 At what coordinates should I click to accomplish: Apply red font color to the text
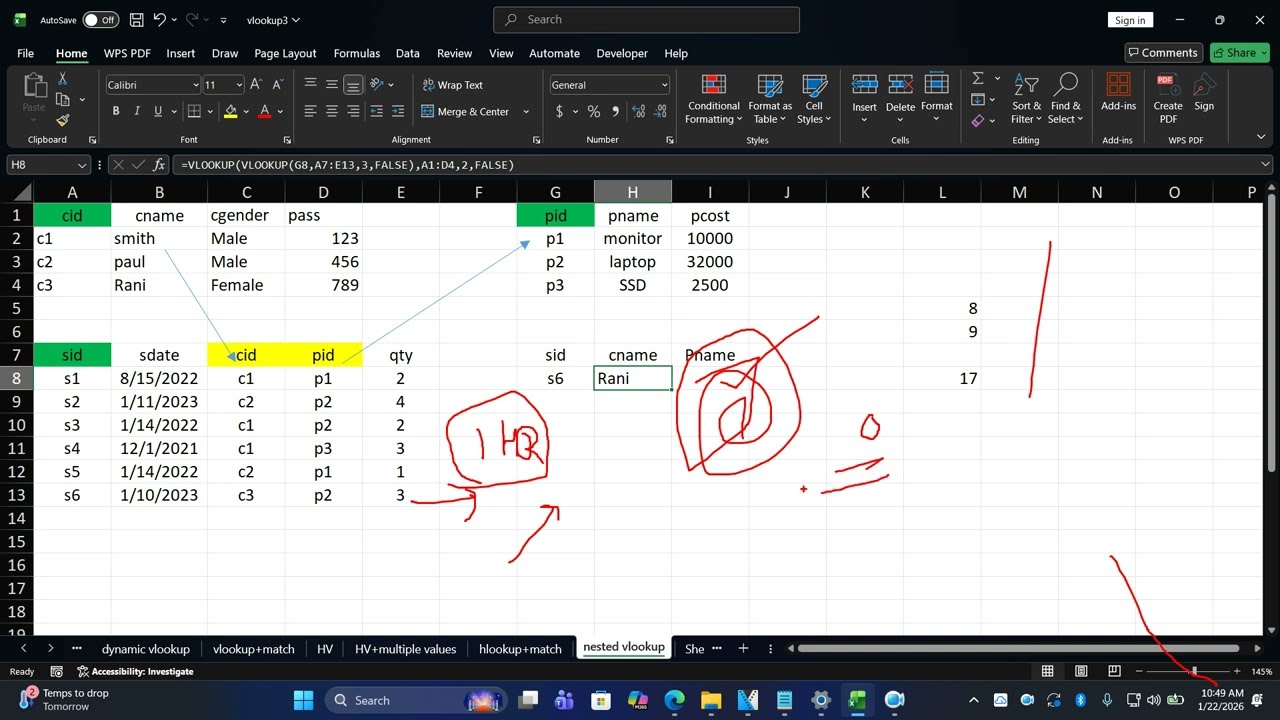tap(265, 112)
